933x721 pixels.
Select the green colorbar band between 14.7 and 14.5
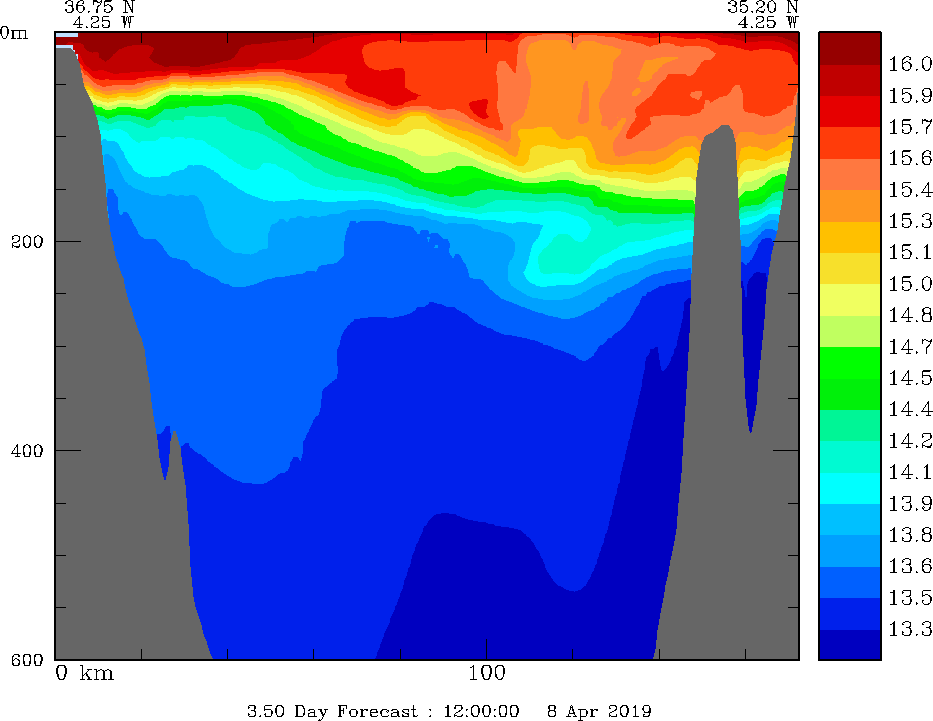(850, 362)
